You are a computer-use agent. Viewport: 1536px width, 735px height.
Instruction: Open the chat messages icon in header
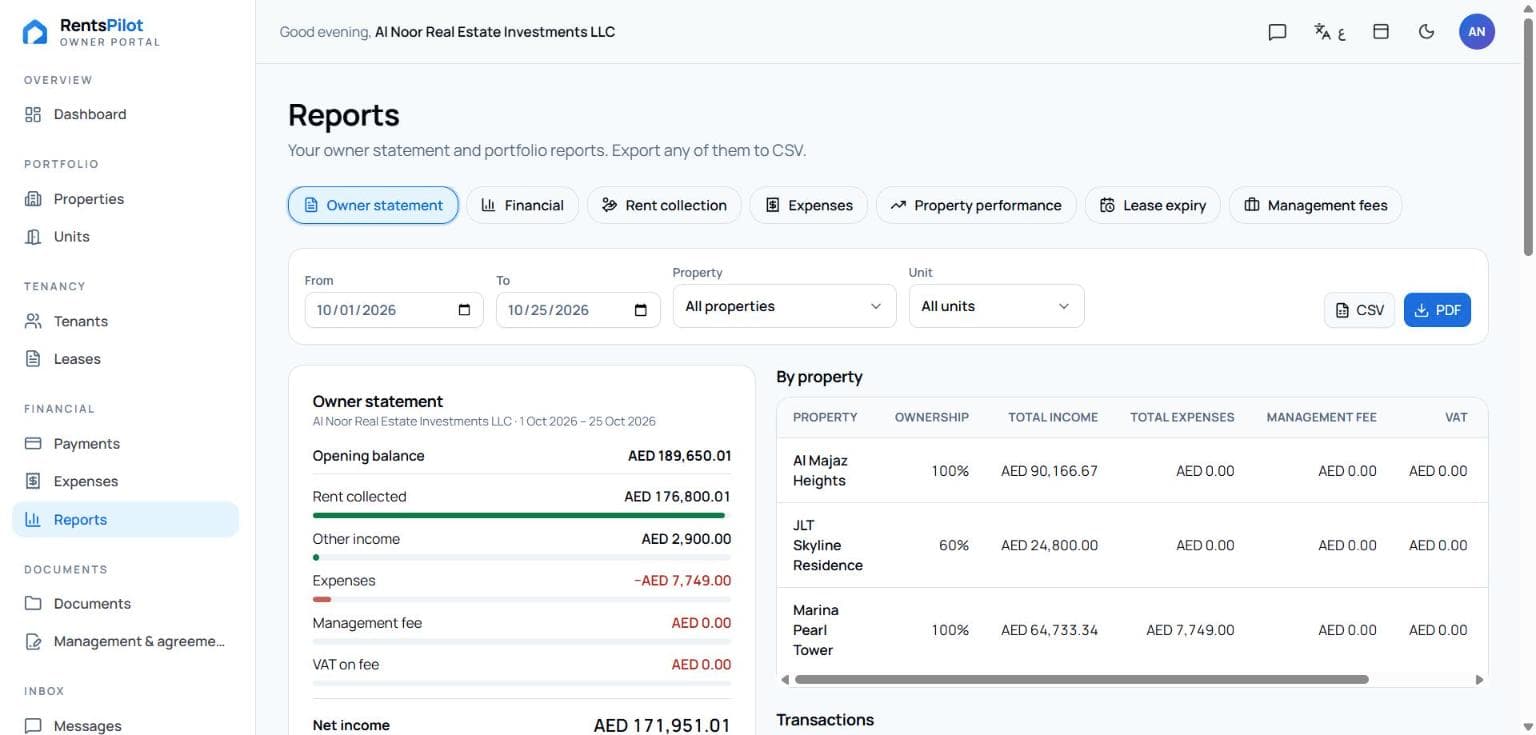1277,32
